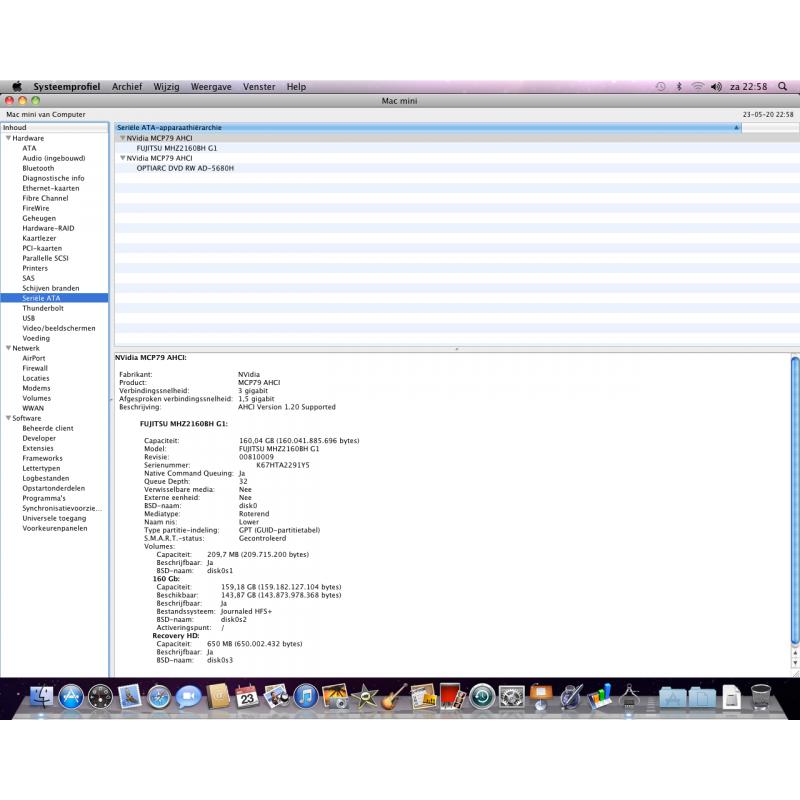The width and height of the screenshot is (800, 800).
Task: Select Schijven branden in sidebar
Action: (x=51, y=288)
